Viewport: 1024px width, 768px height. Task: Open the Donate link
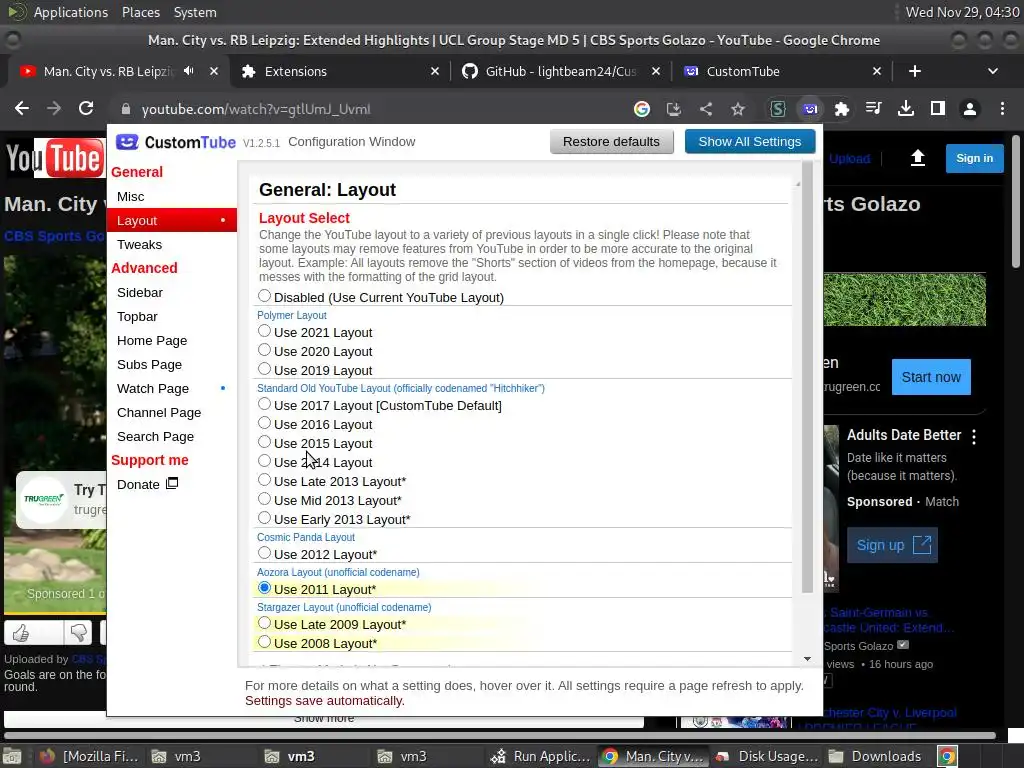pos(148,485)
